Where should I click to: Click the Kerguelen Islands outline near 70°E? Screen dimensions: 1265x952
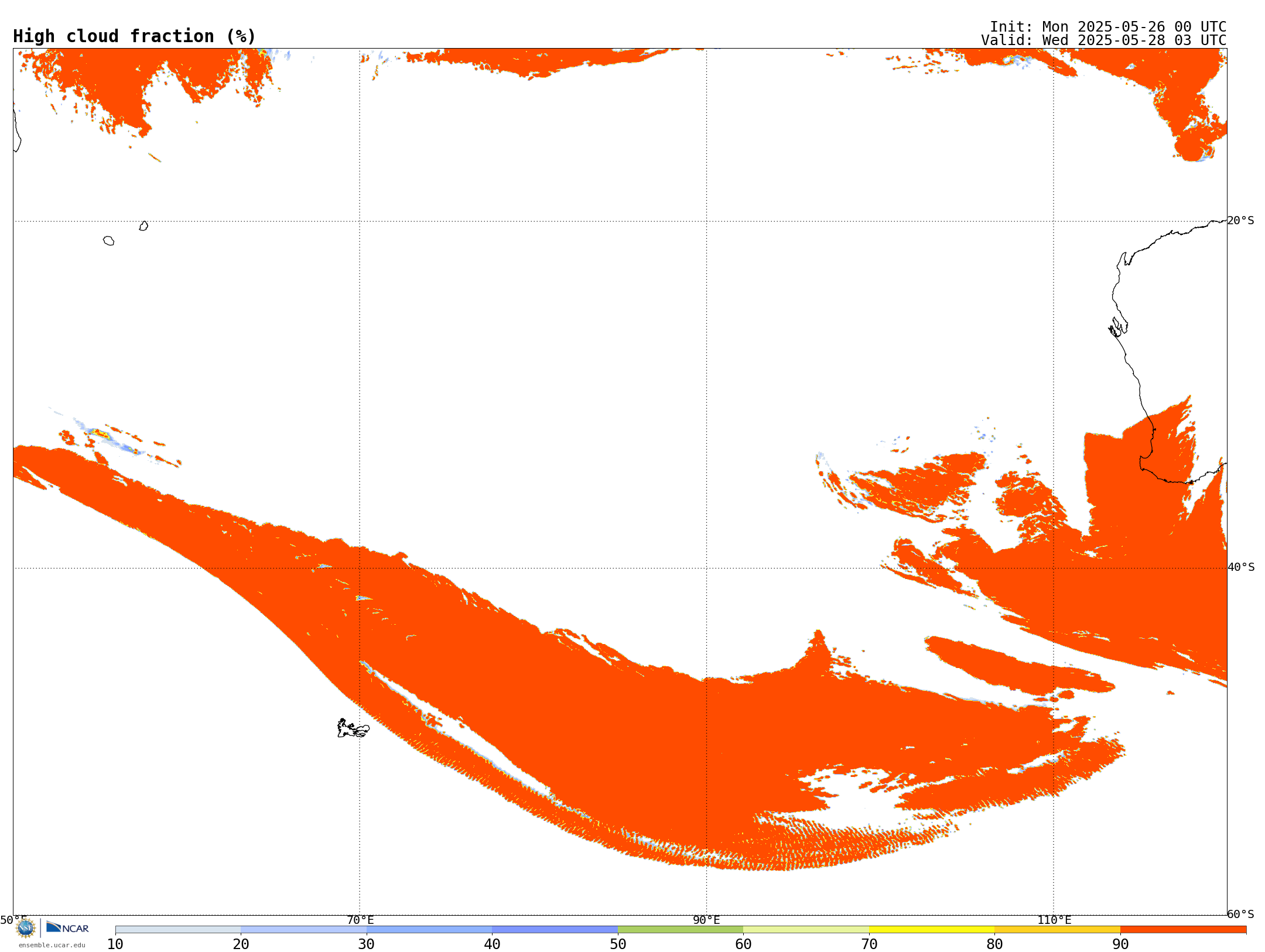click(x=353, y=728)
